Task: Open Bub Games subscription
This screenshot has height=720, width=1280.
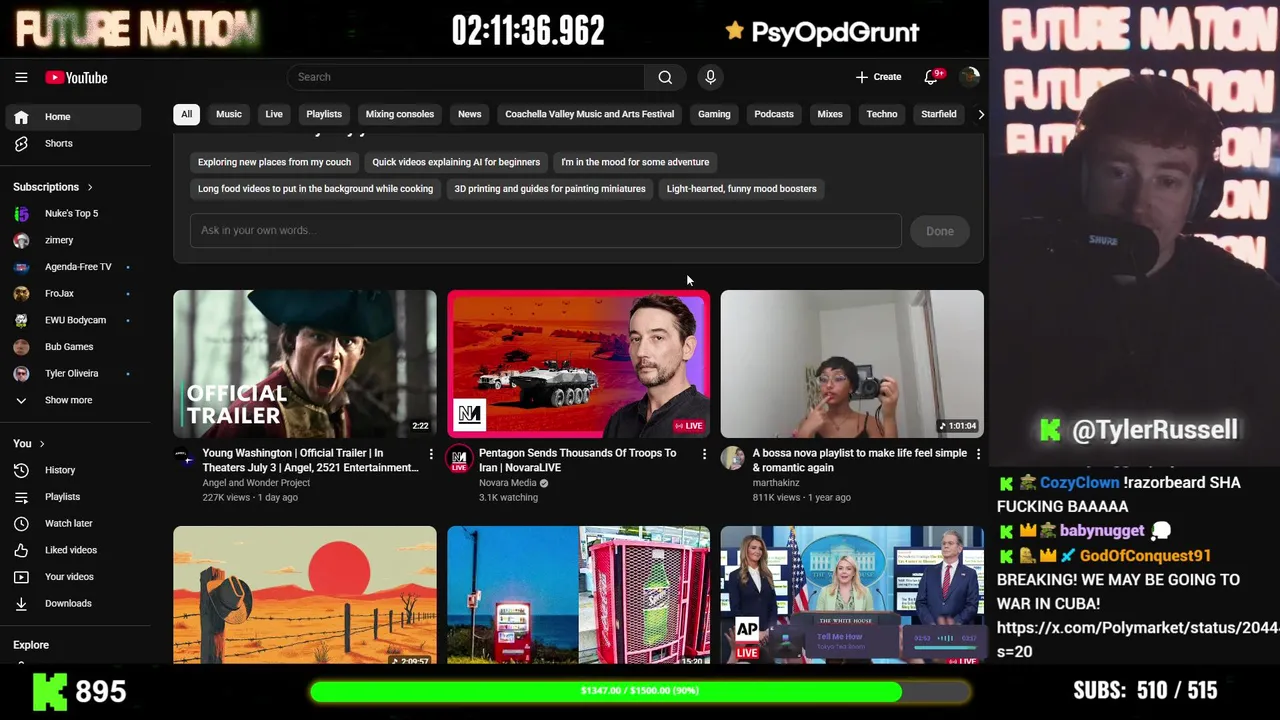Action: (x=72, y=347)
